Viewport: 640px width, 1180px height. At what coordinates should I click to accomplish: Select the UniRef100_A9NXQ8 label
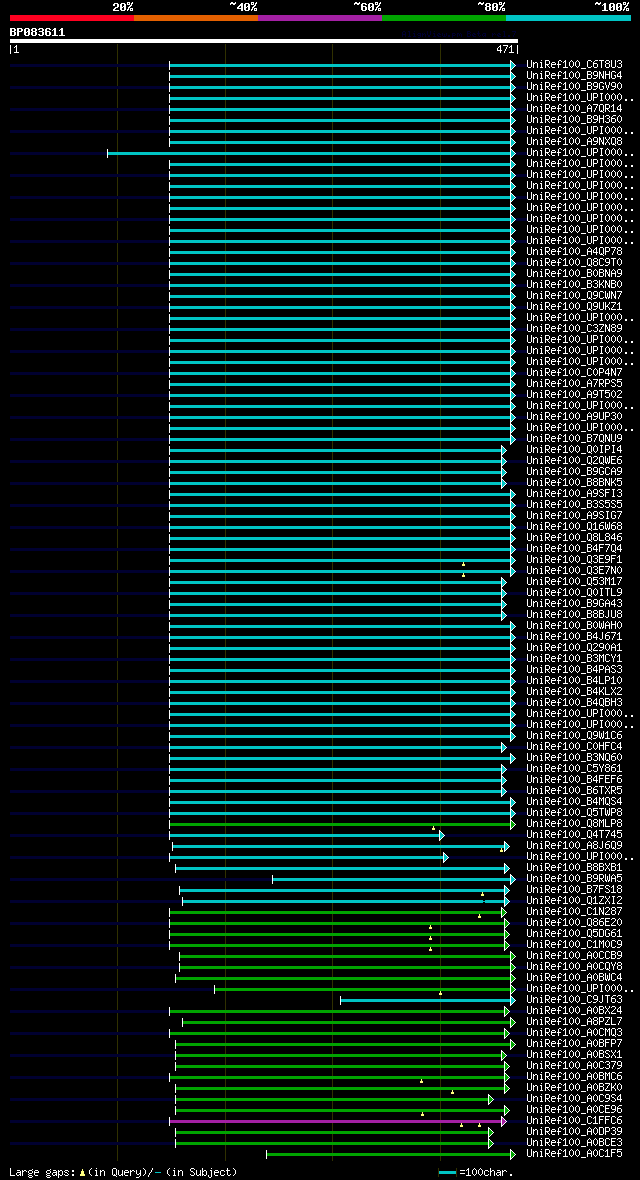[574, 141]
